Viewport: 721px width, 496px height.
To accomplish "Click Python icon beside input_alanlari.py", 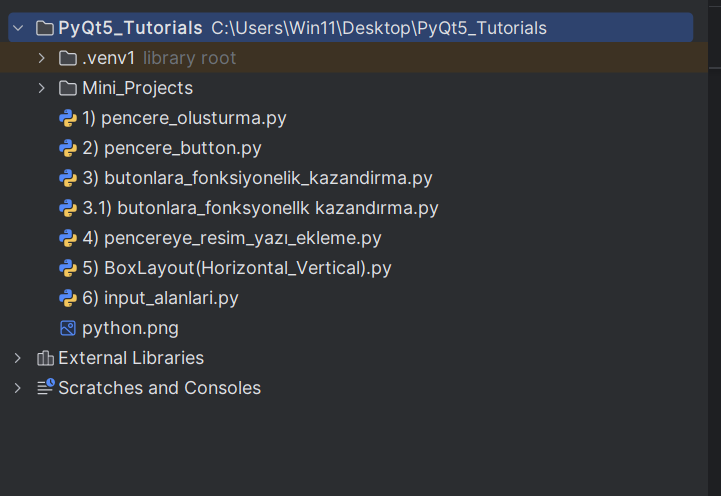I will [x=68, y=298].
